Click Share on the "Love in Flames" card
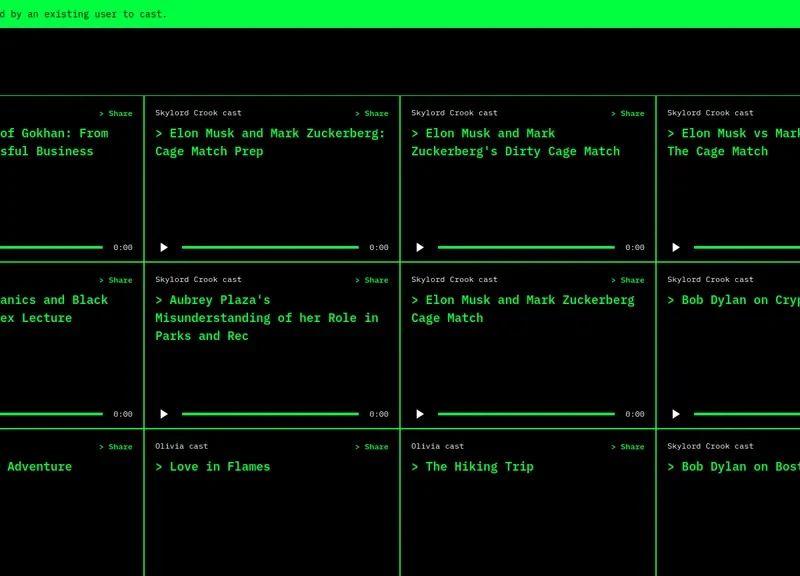Image resolution: width=800 pixels, height=576 pixels. [372, 447]
